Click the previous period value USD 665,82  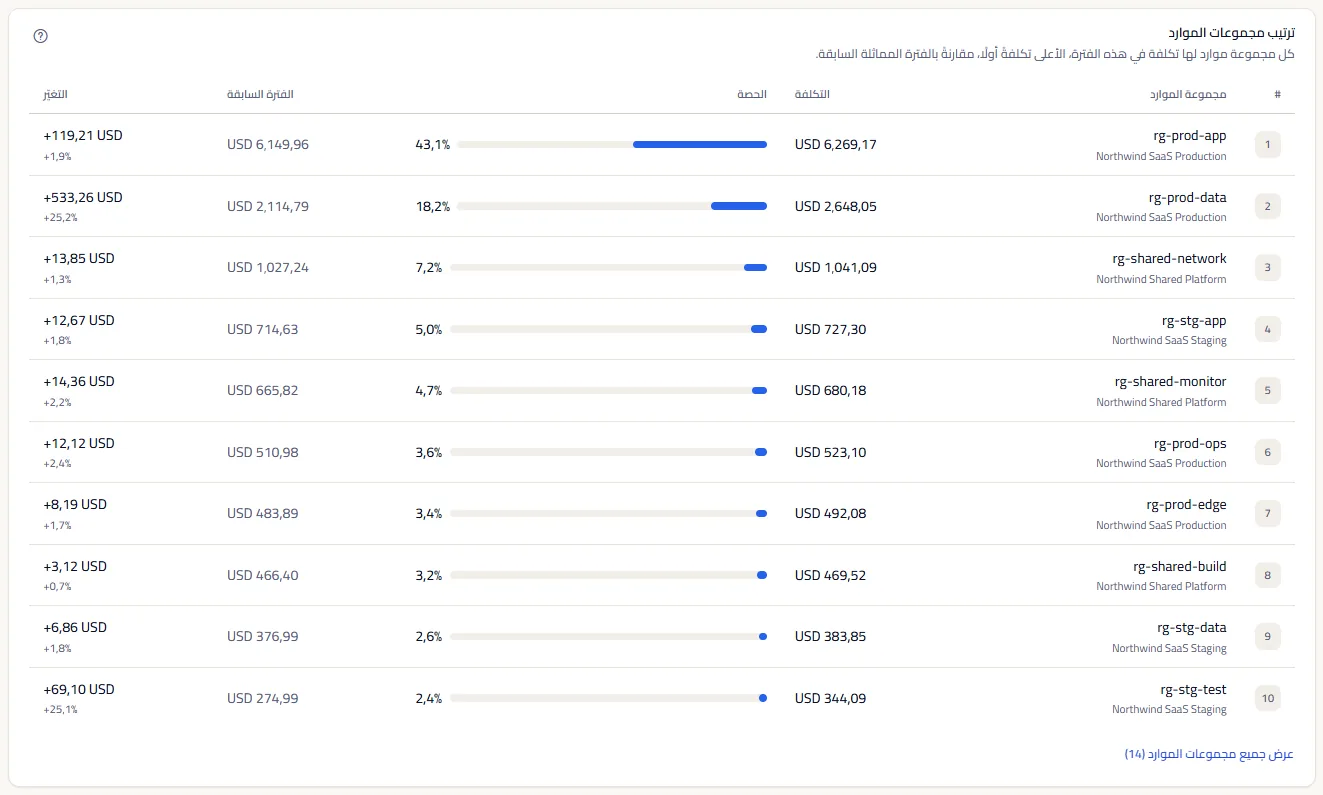pos(263,390)
